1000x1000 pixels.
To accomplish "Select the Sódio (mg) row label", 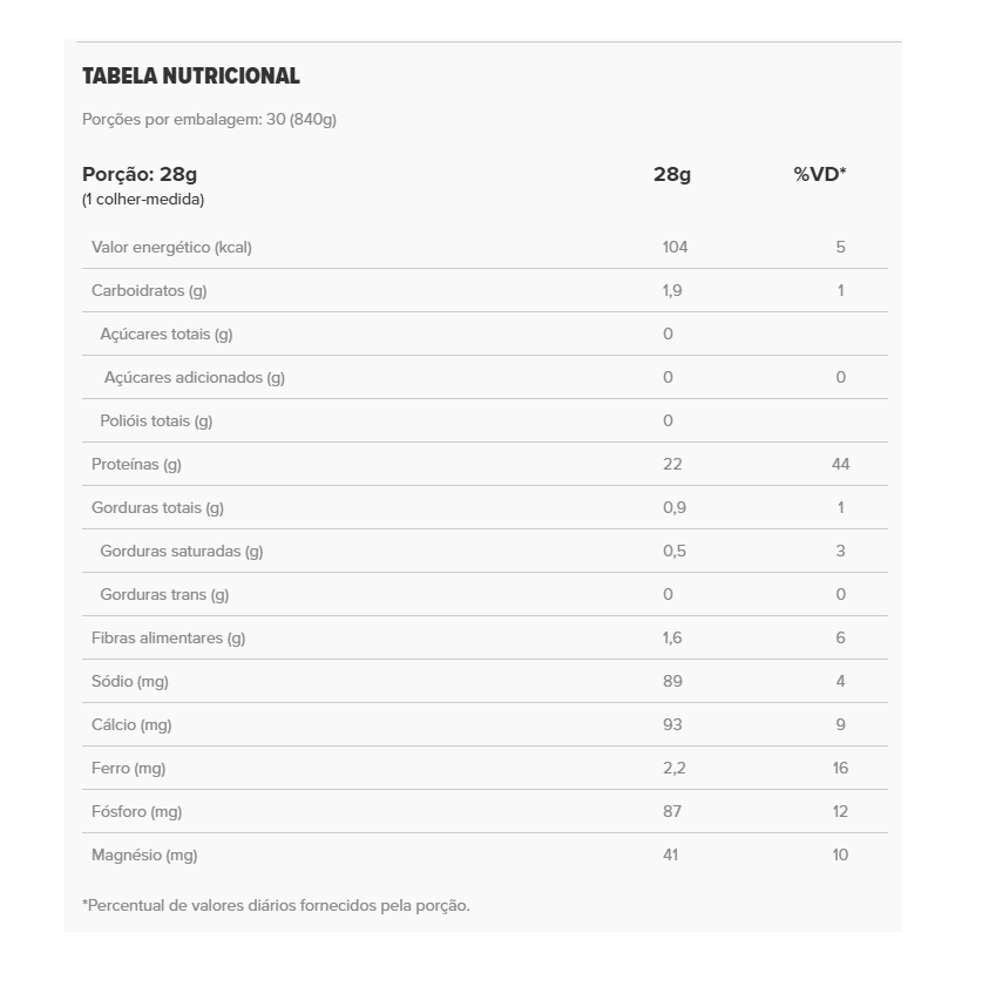I will tap(130, 681).
